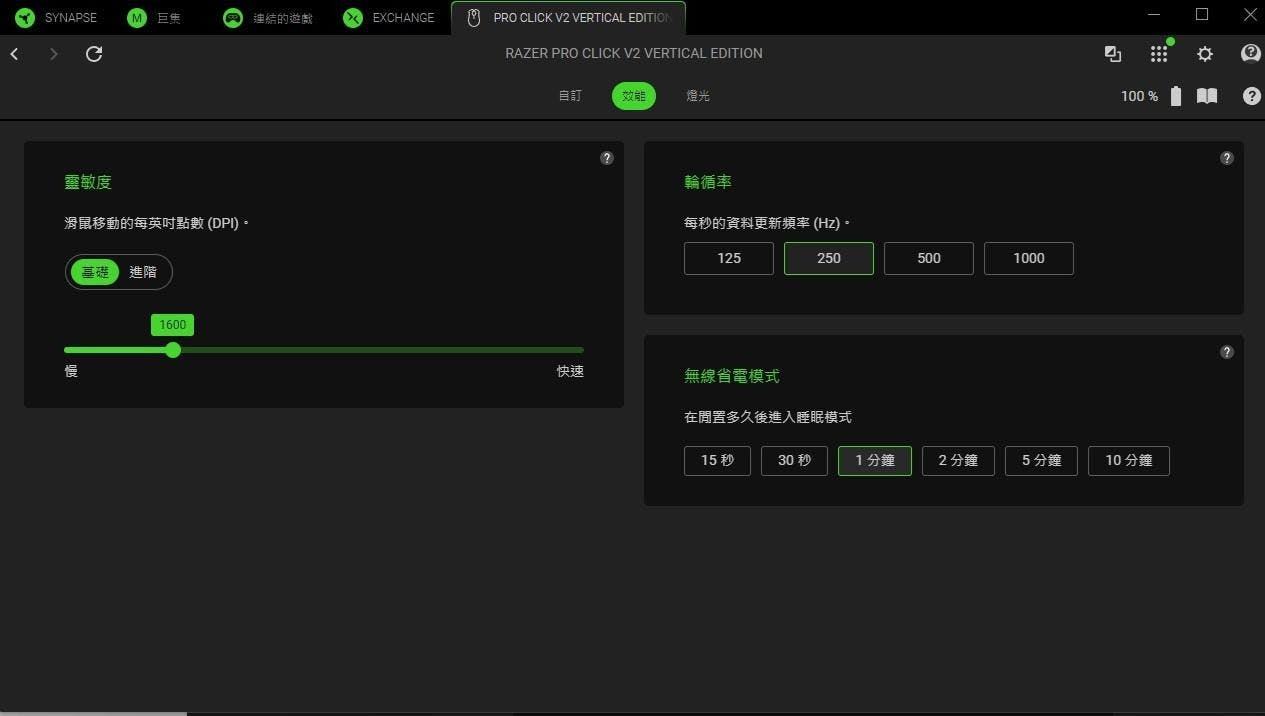Viewport: 1265px width, 716px height.
Task: Set polling rate to 1000 Hz
Action: tap(1029, 258)
